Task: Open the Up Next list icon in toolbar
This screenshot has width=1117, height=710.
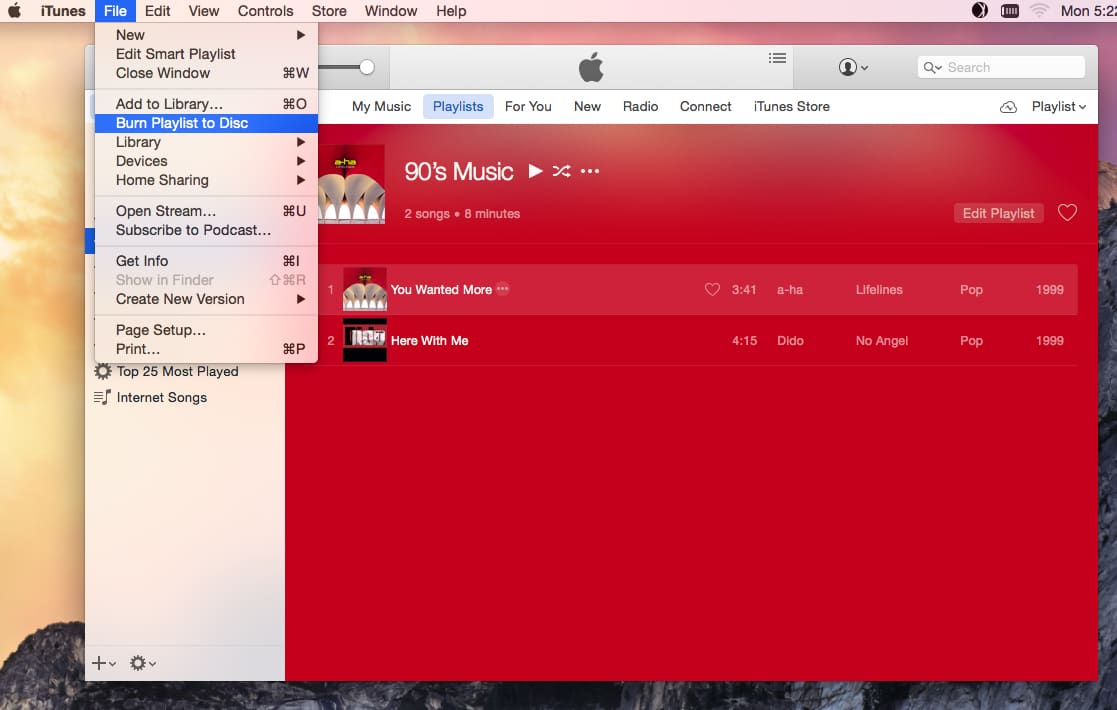Action: 777,58
